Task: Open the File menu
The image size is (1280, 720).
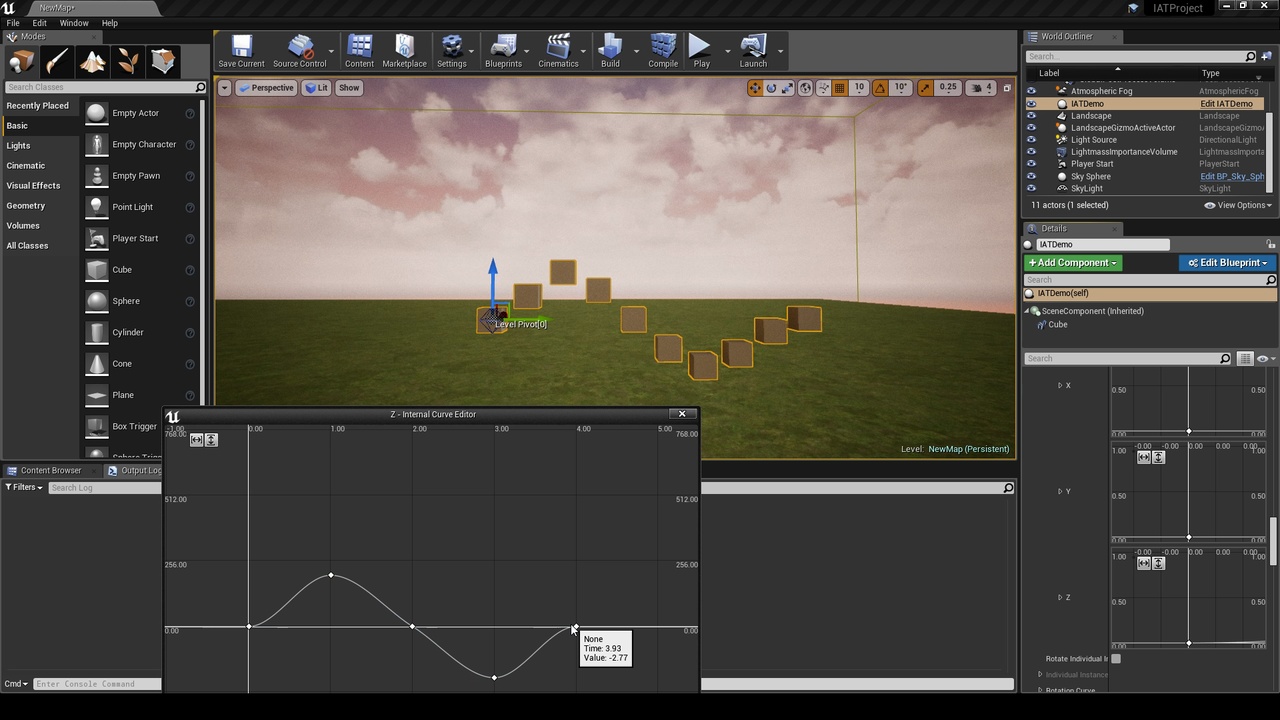Action: coord(13,23)
